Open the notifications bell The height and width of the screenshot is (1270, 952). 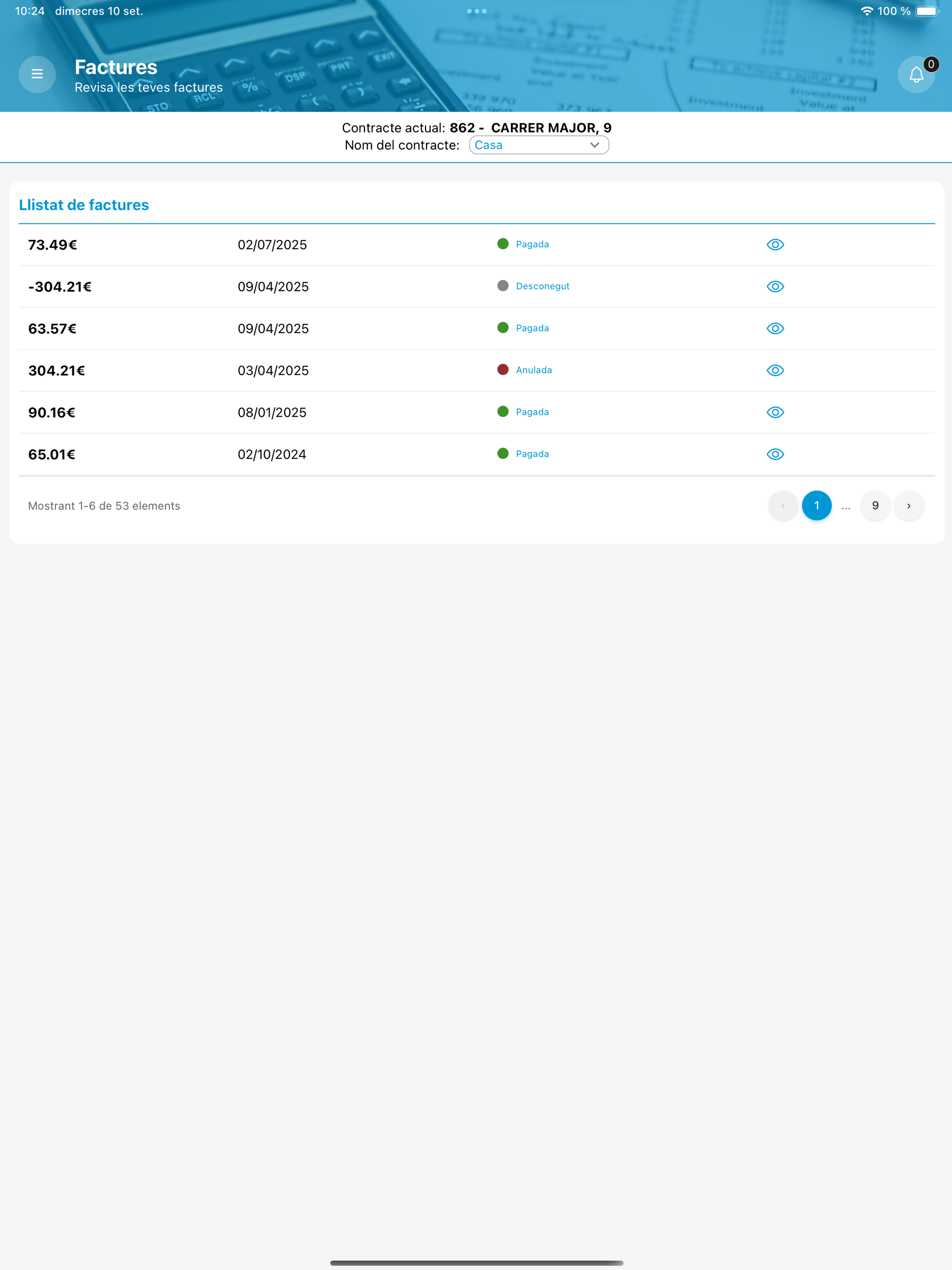tap(916, 74)
